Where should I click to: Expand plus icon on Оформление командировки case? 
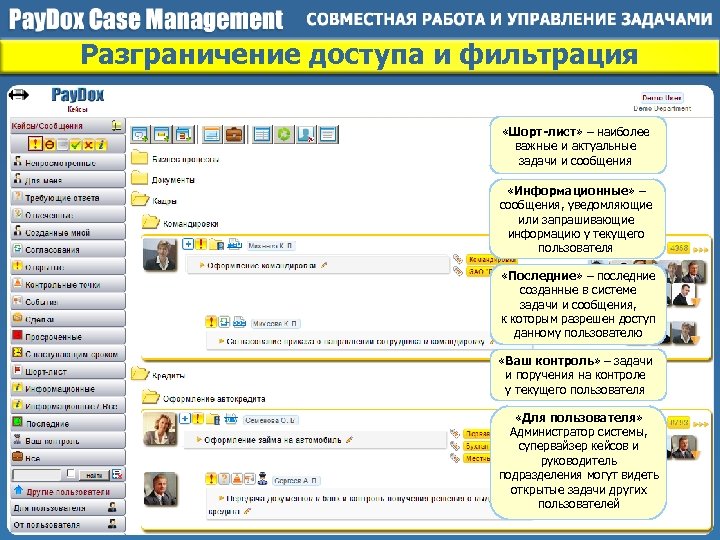(188, 244)
